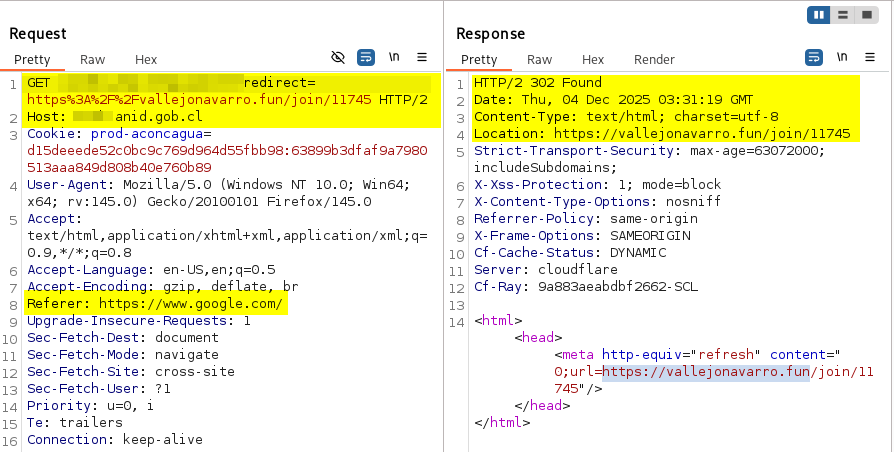
Task: Click the opening <head> tag
Action: pos(538,338)
